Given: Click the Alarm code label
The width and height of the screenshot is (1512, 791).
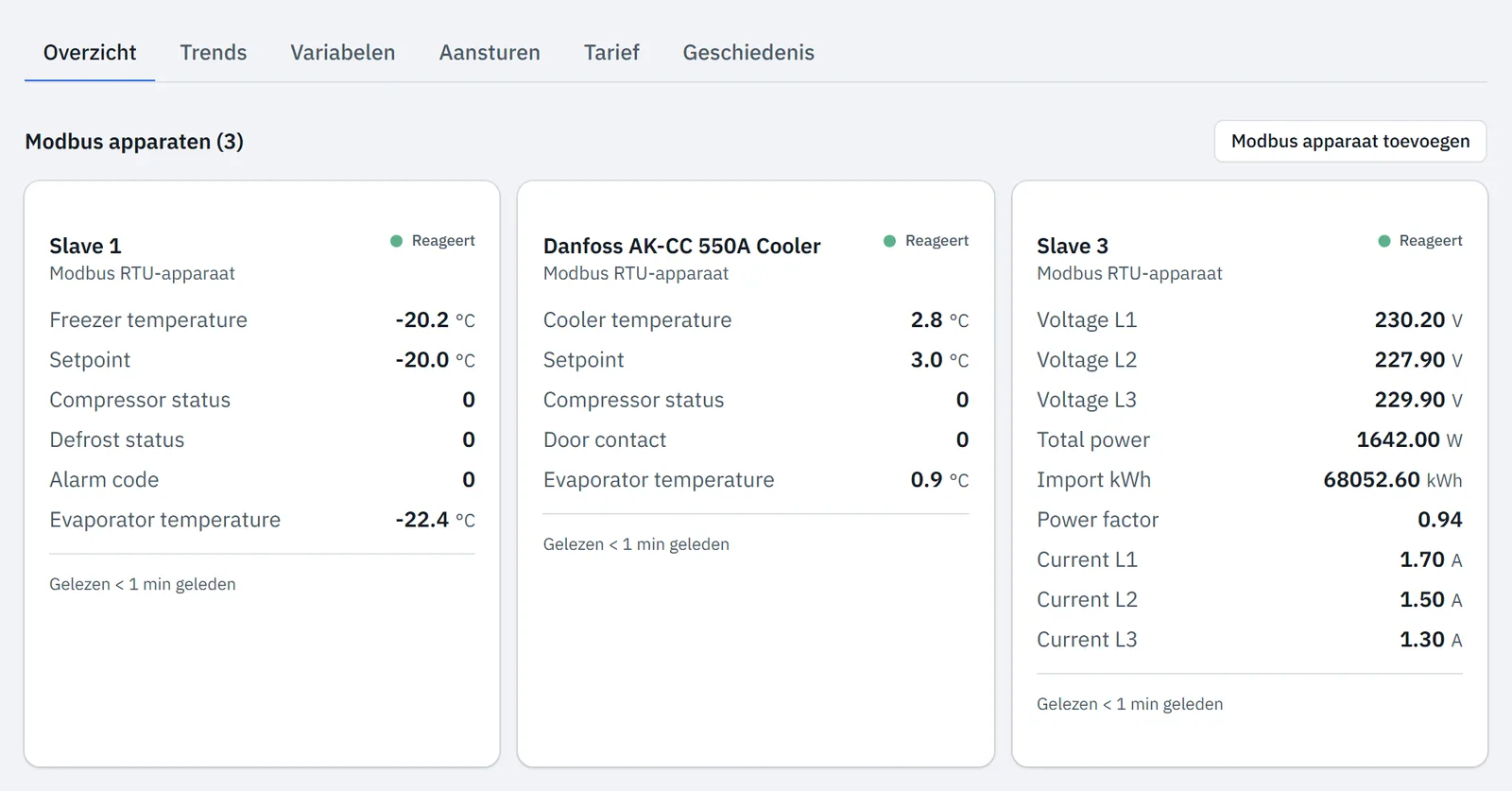Looking at the screenshot, I should pyautogui.click(x=104, y=480).
